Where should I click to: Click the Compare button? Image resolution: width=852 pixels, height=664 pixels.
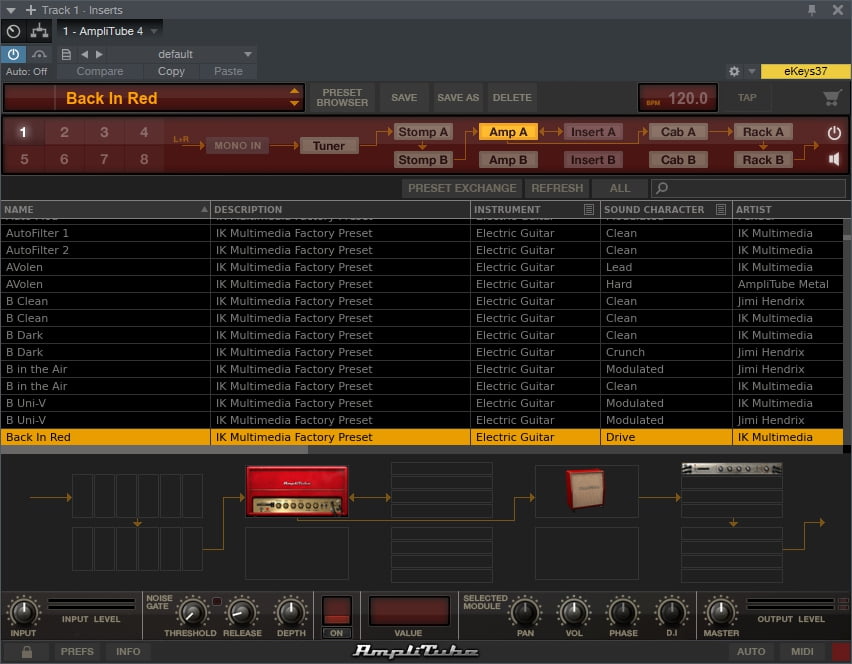tap(100, 71)
